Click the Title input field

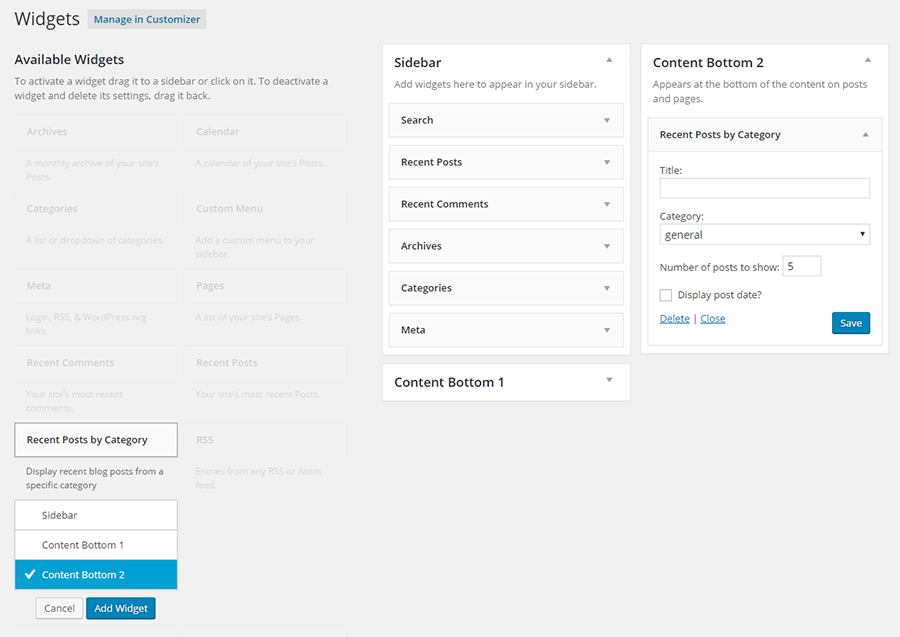tap(764, 187)
